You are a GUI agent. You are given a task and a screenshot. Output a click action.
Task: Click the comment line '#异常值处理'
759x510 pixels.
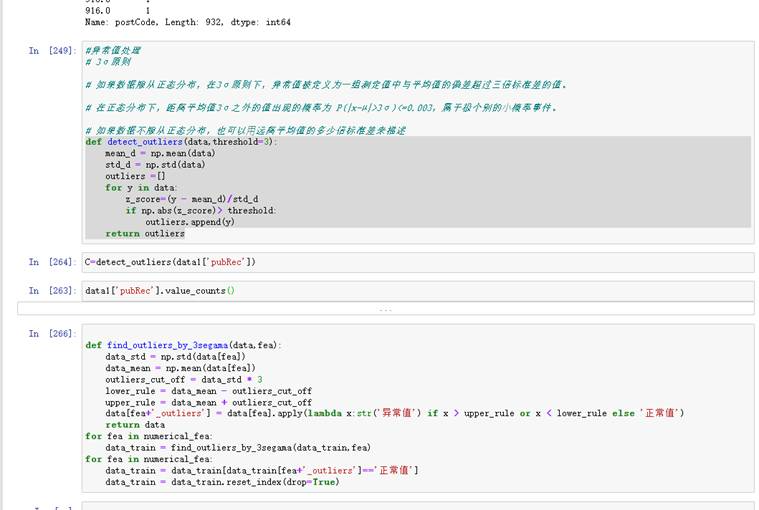pyautogui.click(x=113, y=50)
